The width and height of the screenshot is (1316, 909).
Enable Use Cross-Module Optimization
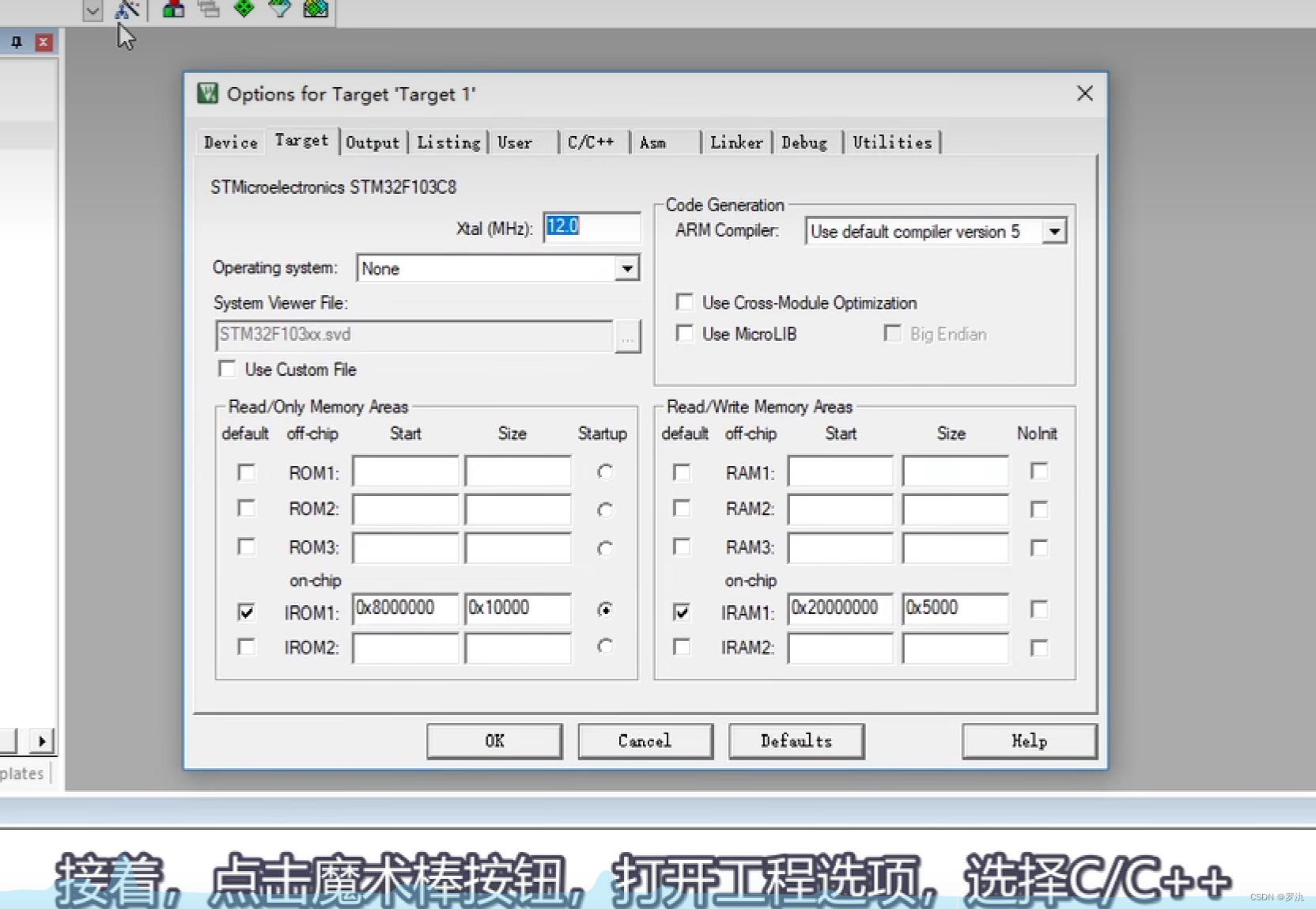click(x=685, y=302)
